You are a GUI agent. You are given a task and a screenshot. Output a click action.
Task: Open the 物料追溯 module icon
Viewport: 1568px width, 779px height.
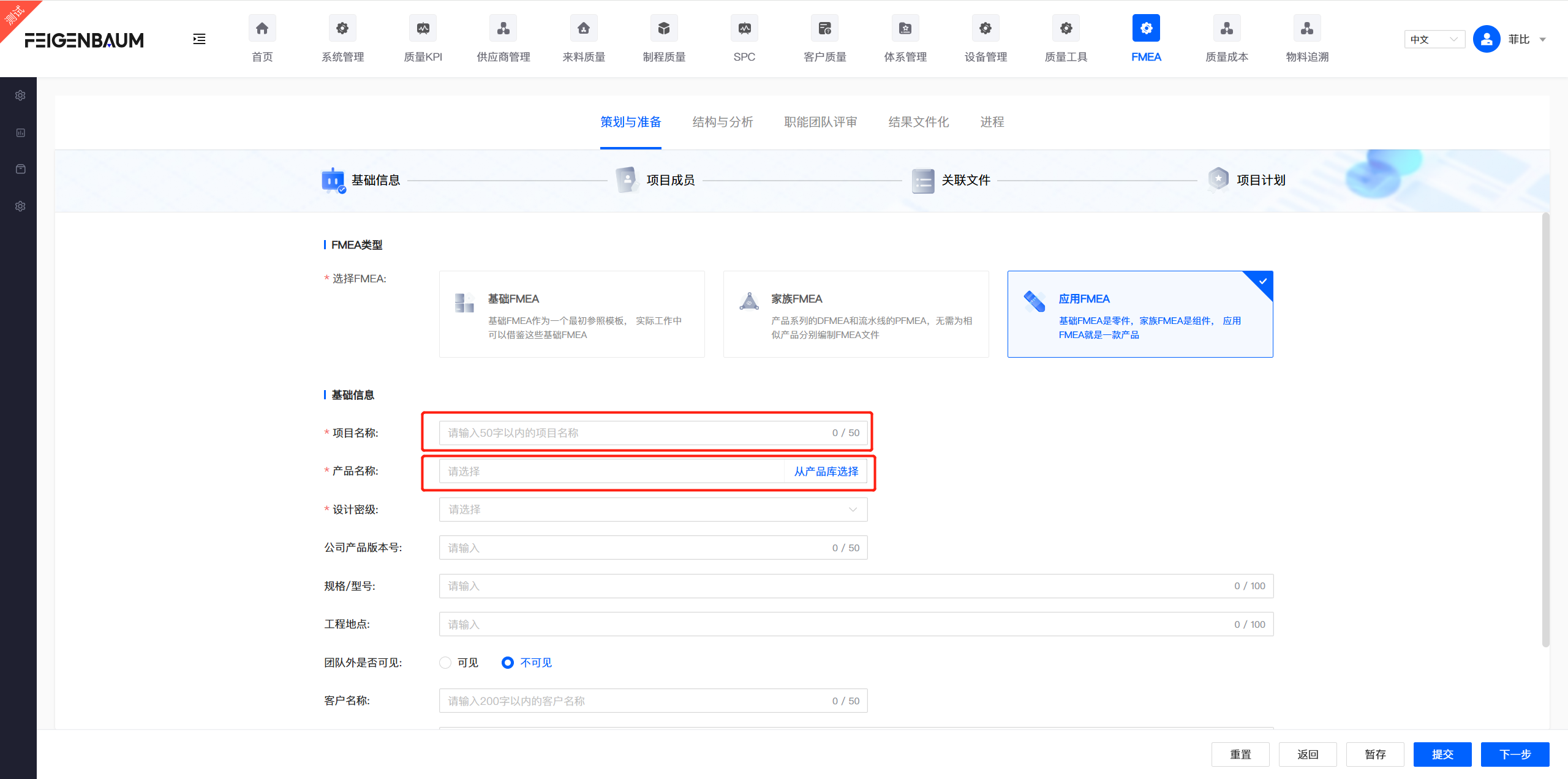1306,29
